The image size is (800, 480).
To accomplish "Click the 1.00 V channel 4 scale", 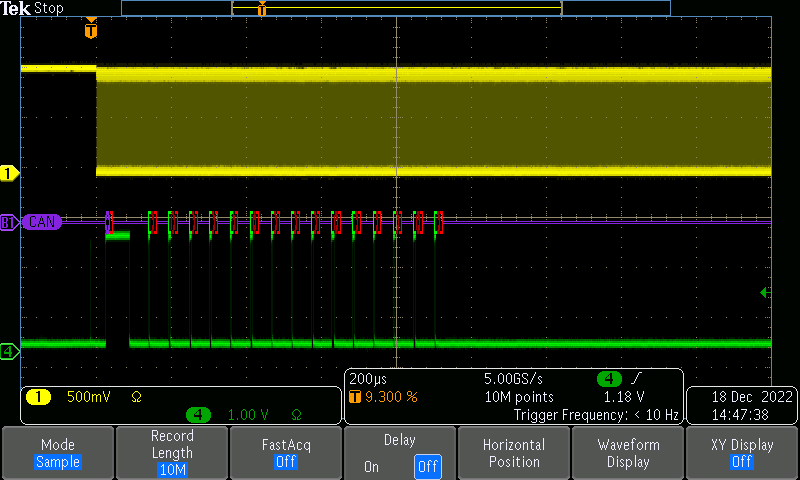I will (248, 415).
